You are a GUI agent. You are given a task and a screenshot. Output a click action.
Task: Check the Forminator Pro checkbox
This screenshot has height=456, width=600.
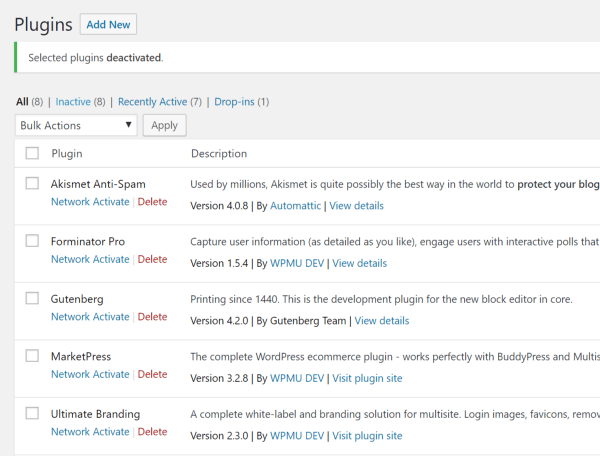[x=32, y=241]
